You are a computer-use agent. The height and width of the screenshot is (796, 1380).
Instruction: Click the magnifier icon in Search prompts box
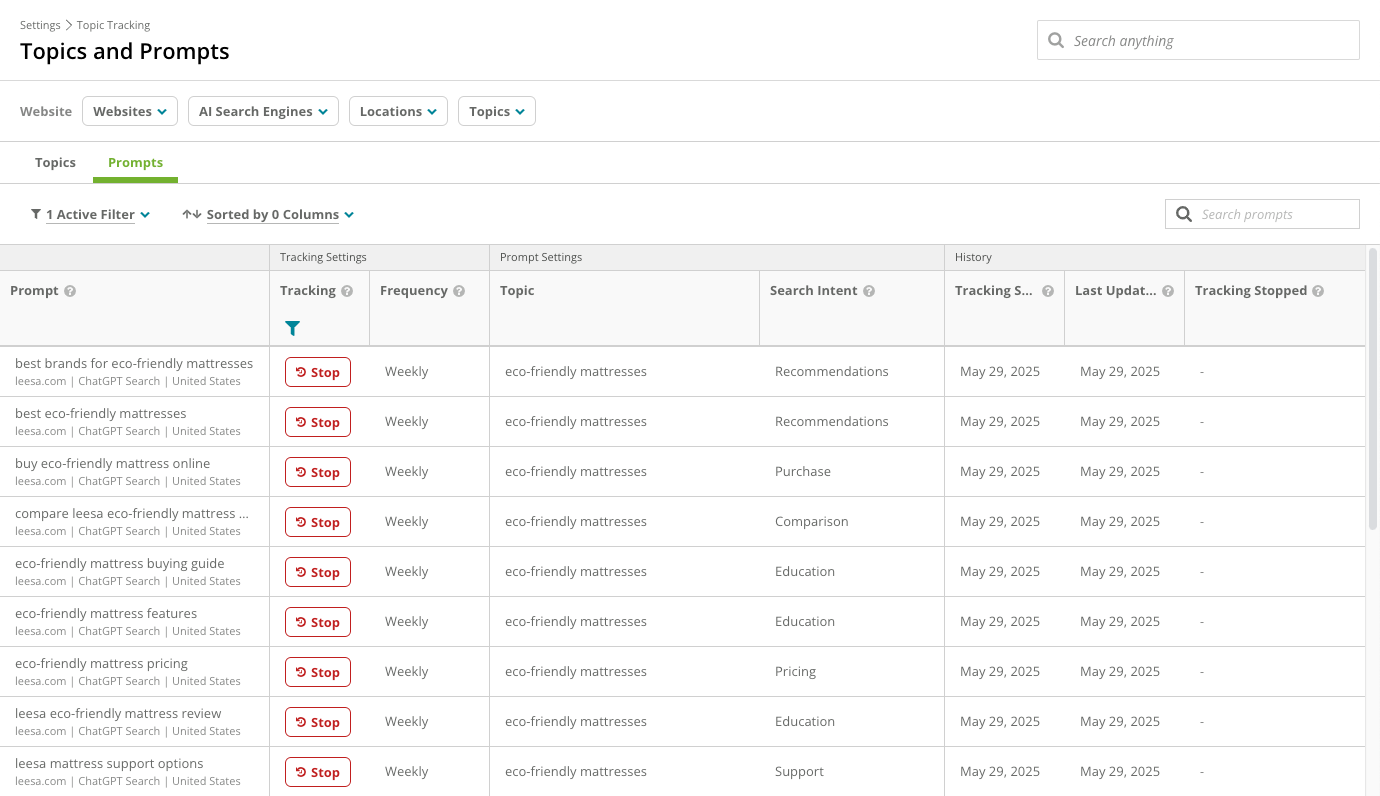coord(1184,214)
